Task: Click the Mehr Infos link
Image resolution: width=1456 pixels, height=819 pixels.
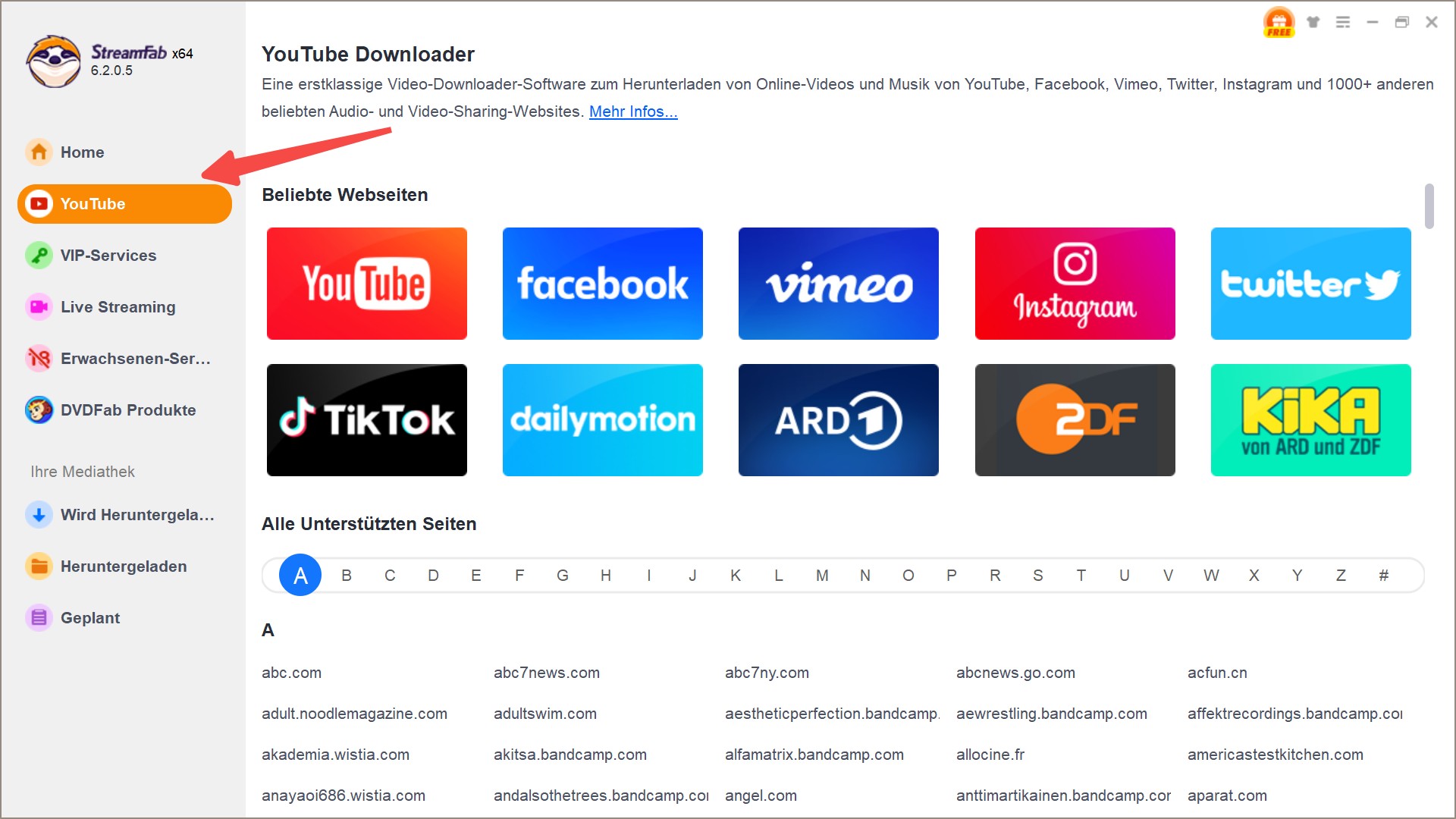Action: (633, 110)
